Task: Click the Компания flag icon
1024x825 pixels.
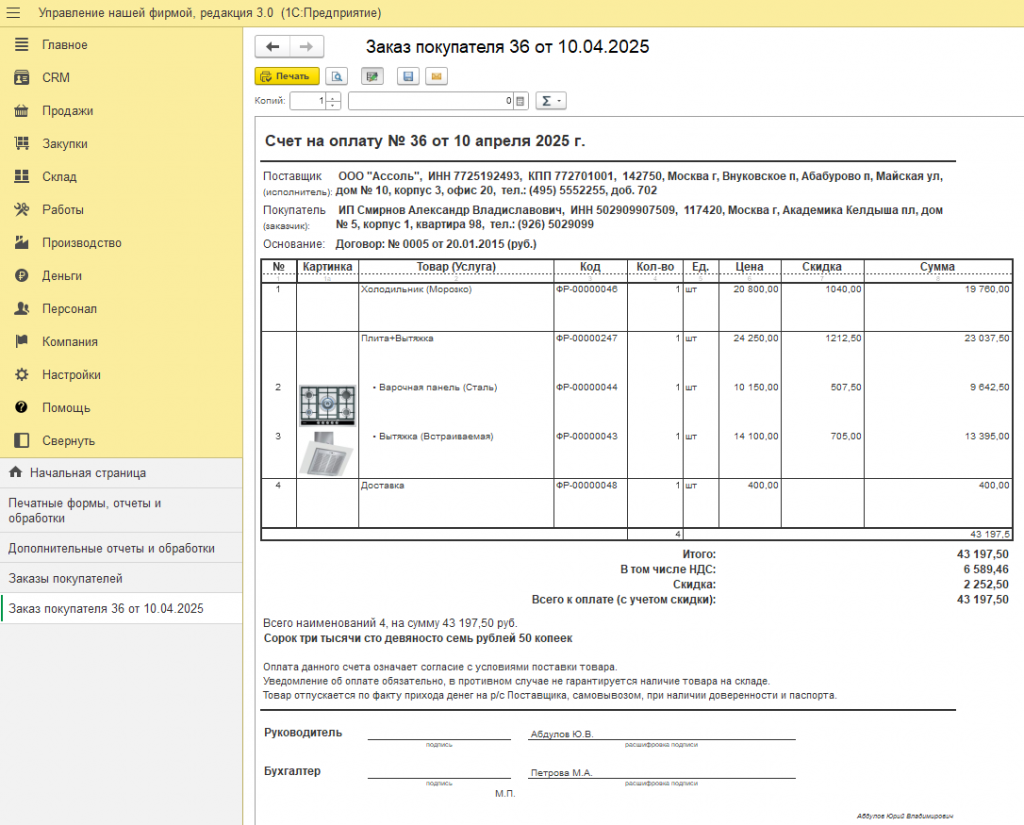Action: [22, 341]
